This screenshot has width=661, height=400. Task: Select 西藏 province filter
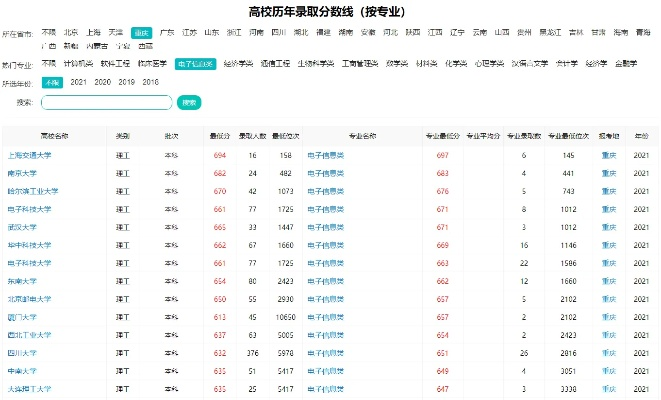145,46
